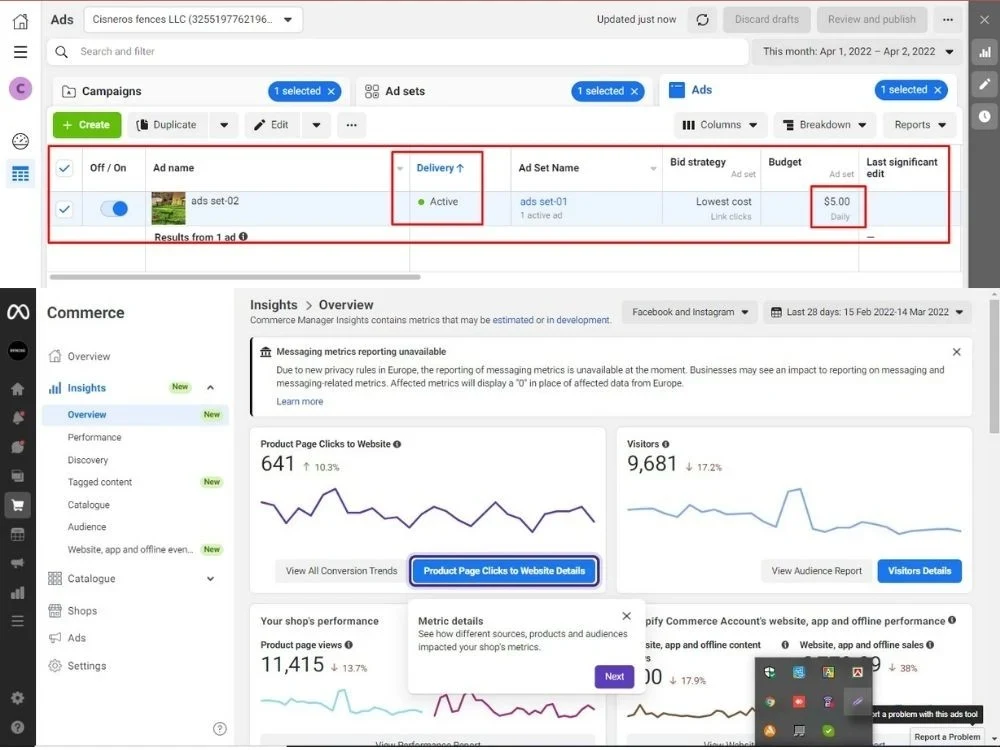Click the info icon beside Product Page Clicks to Website
The height and width of the screenshot is (750, 1000).
tap(397, 444)
